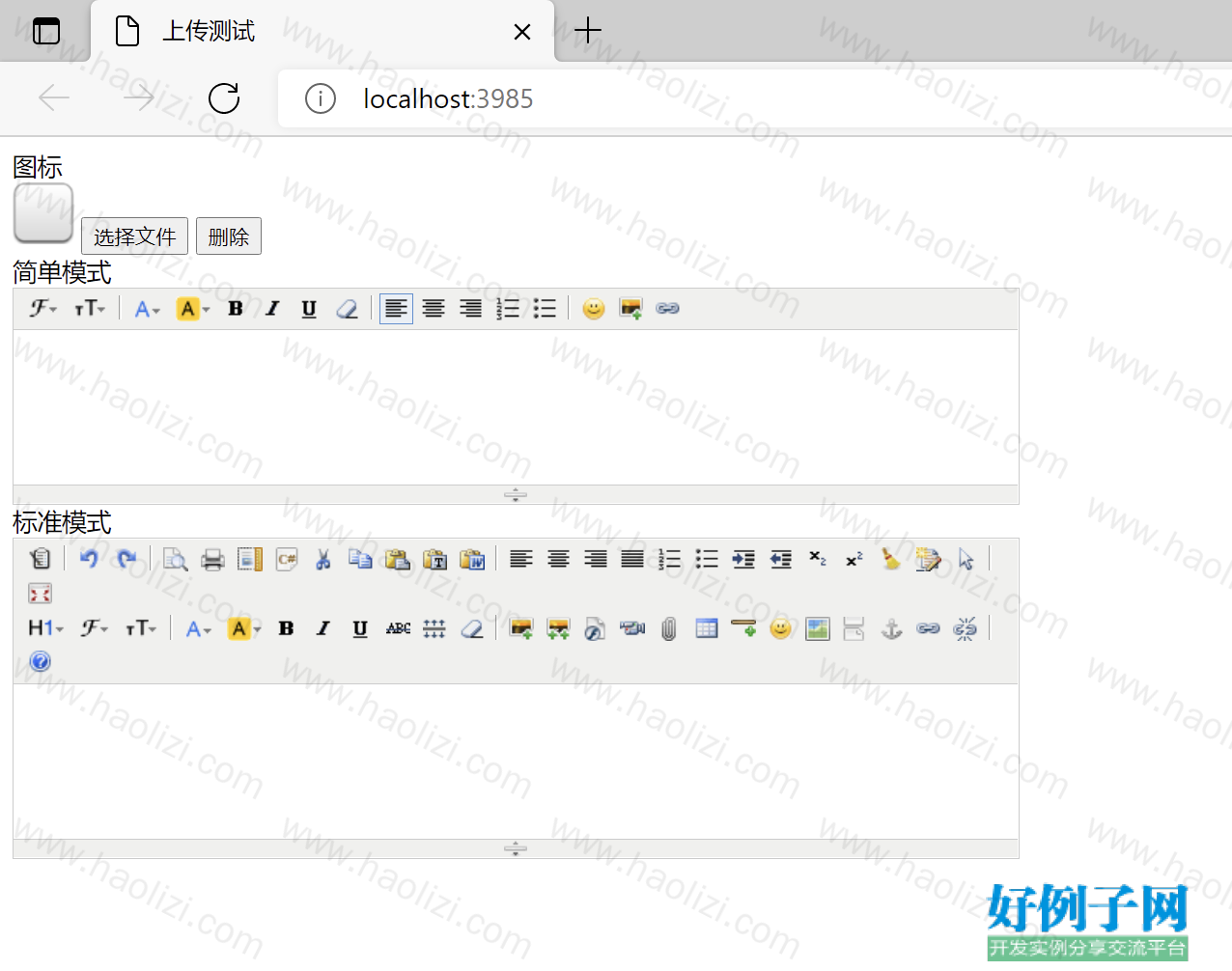
Task: Open font family dropdown in simple mode
Action: (42, 309)
